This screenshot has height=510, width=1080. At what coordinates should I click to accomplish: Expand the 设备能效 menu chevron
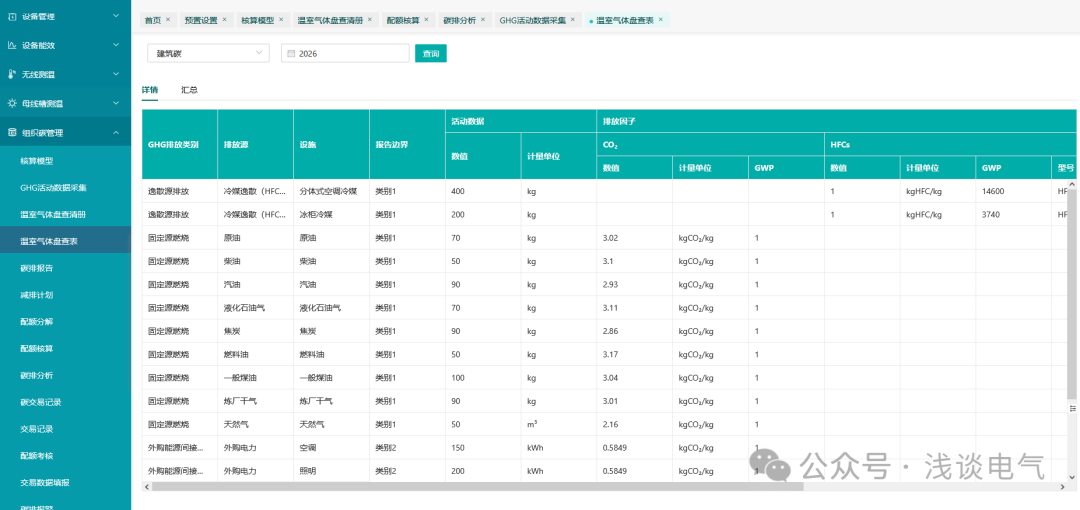point(116,45)
